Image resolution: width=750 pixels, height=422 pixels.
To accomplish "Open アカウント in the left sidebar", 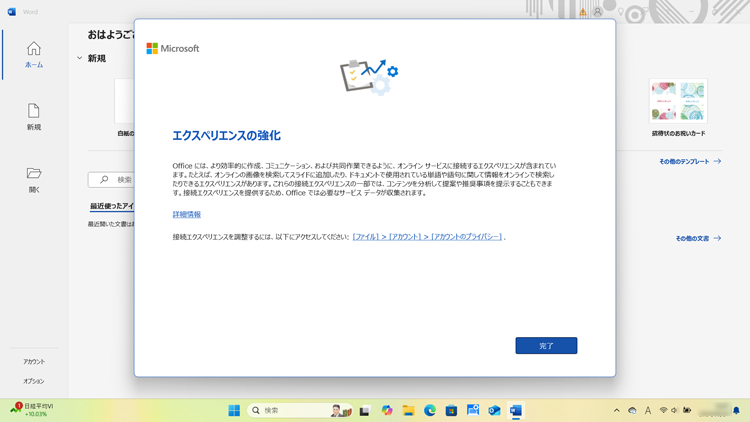I will click(34, 362).
